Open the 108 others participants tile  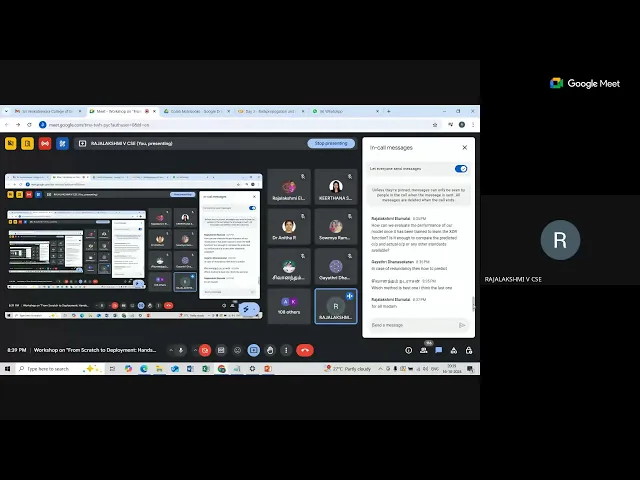[289, 306]
